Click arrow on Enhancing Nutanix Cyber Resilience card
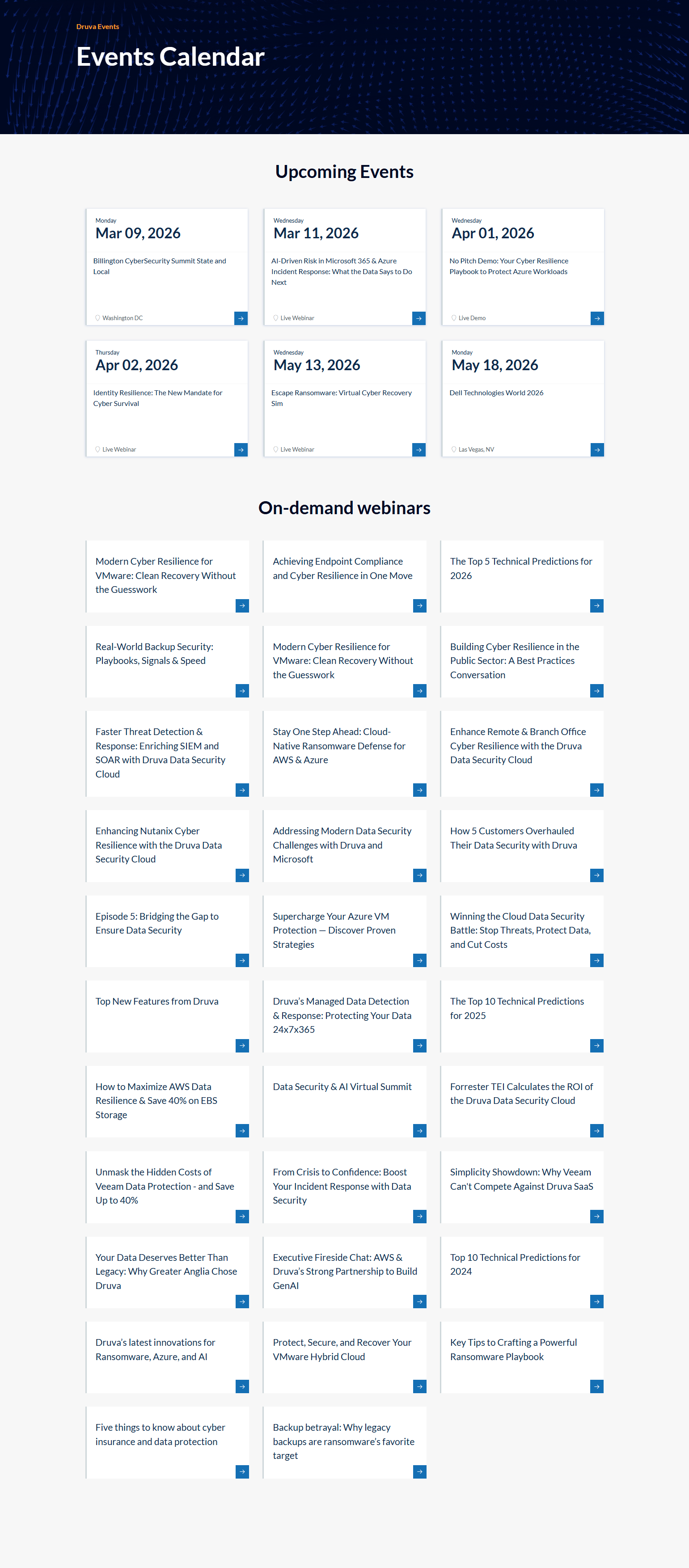 coord(242,875)
